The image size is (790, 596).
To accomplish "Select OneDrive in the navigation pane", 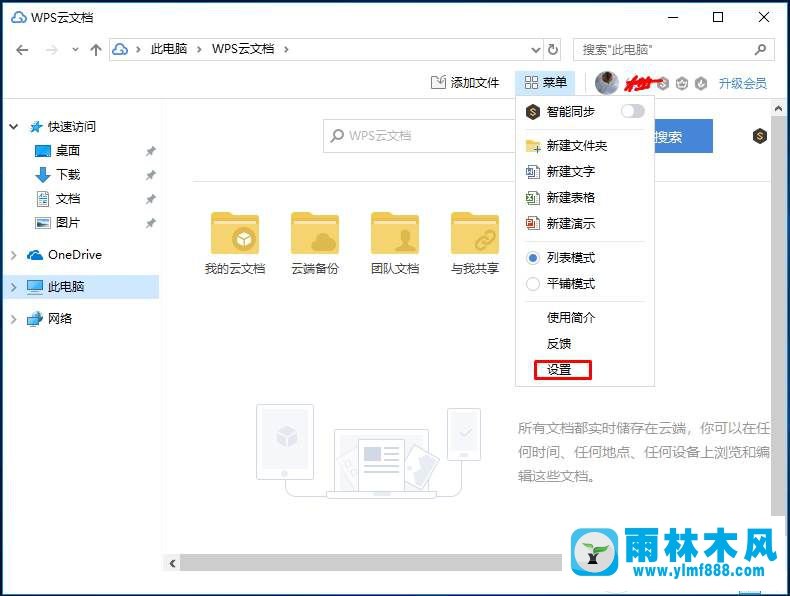I will click(x=75, y=255).
